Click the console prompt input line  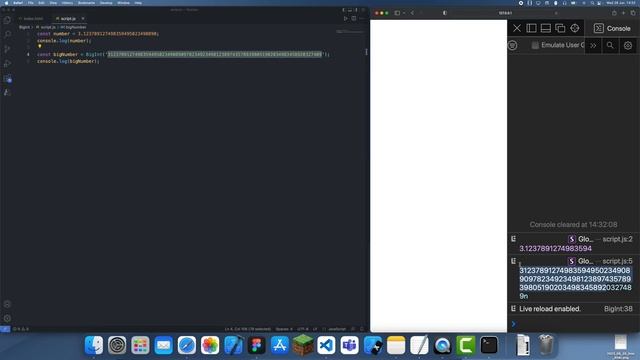point(573,324)
